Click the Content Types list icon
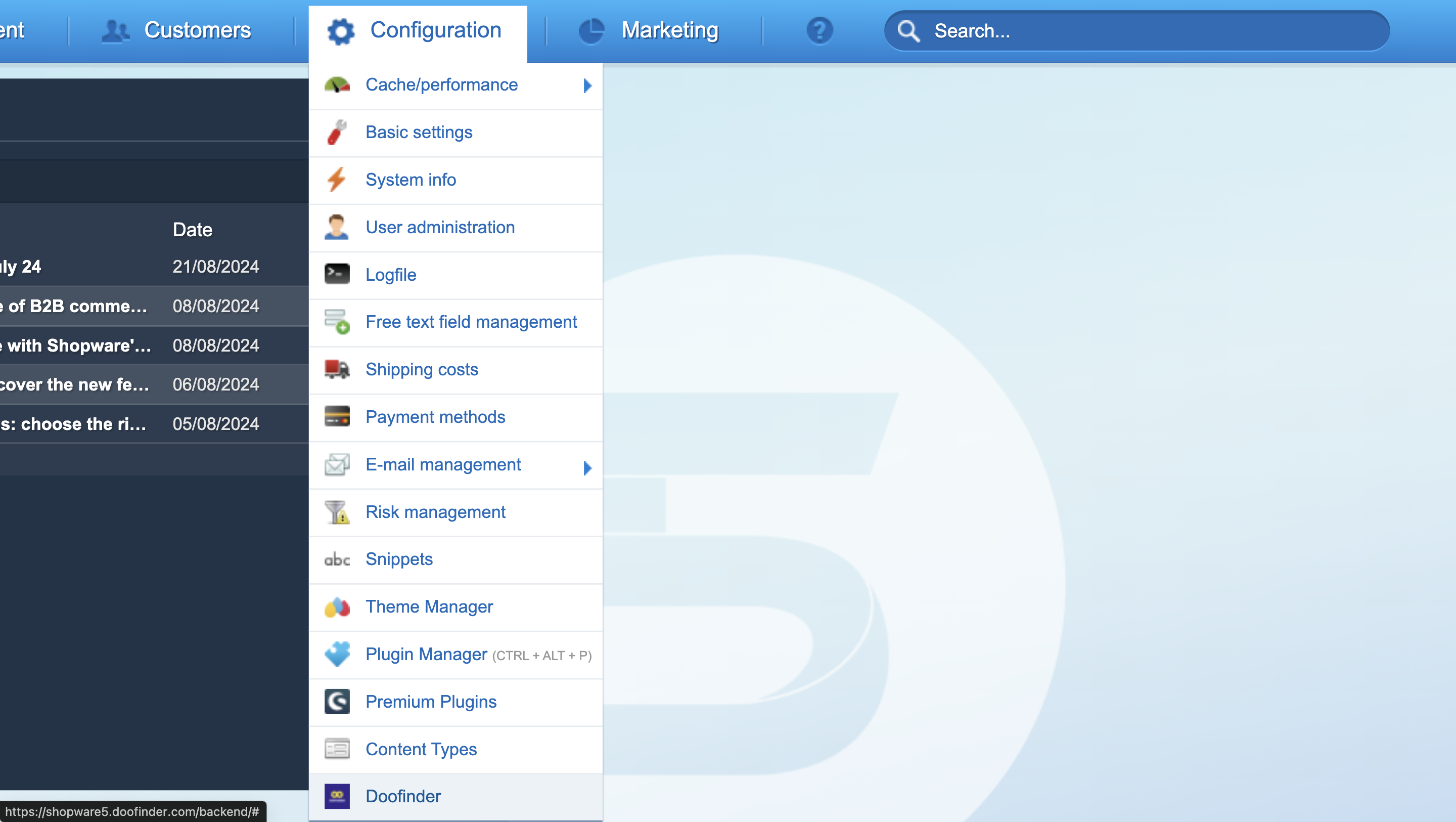The image size is (1456, 822). 337,749
